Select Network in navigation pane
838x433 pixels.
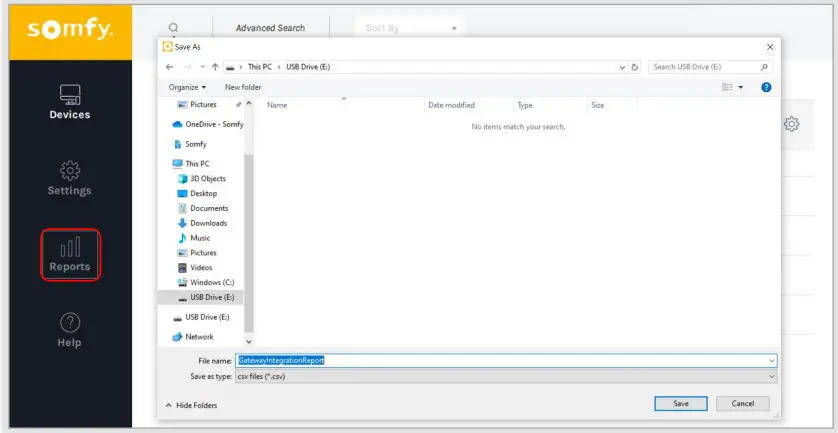(x=193, y=337)
